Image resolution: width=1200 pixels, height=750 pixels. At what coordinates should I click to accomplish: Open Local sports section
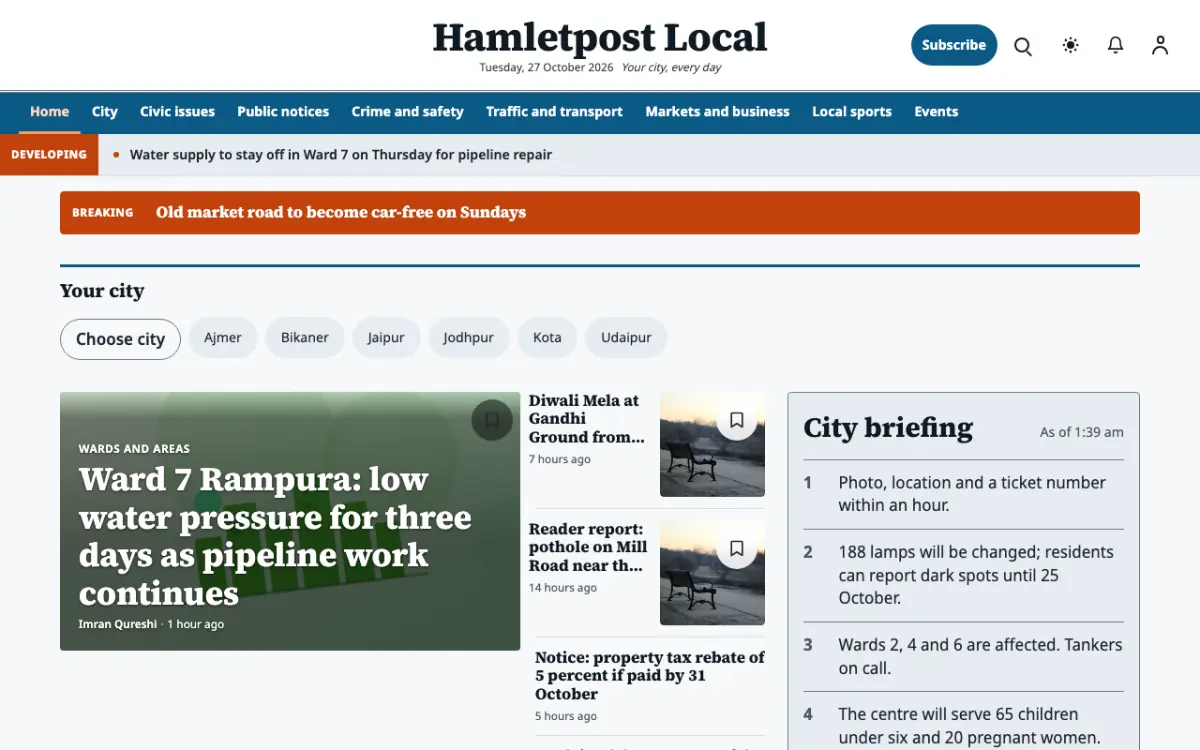852,112
